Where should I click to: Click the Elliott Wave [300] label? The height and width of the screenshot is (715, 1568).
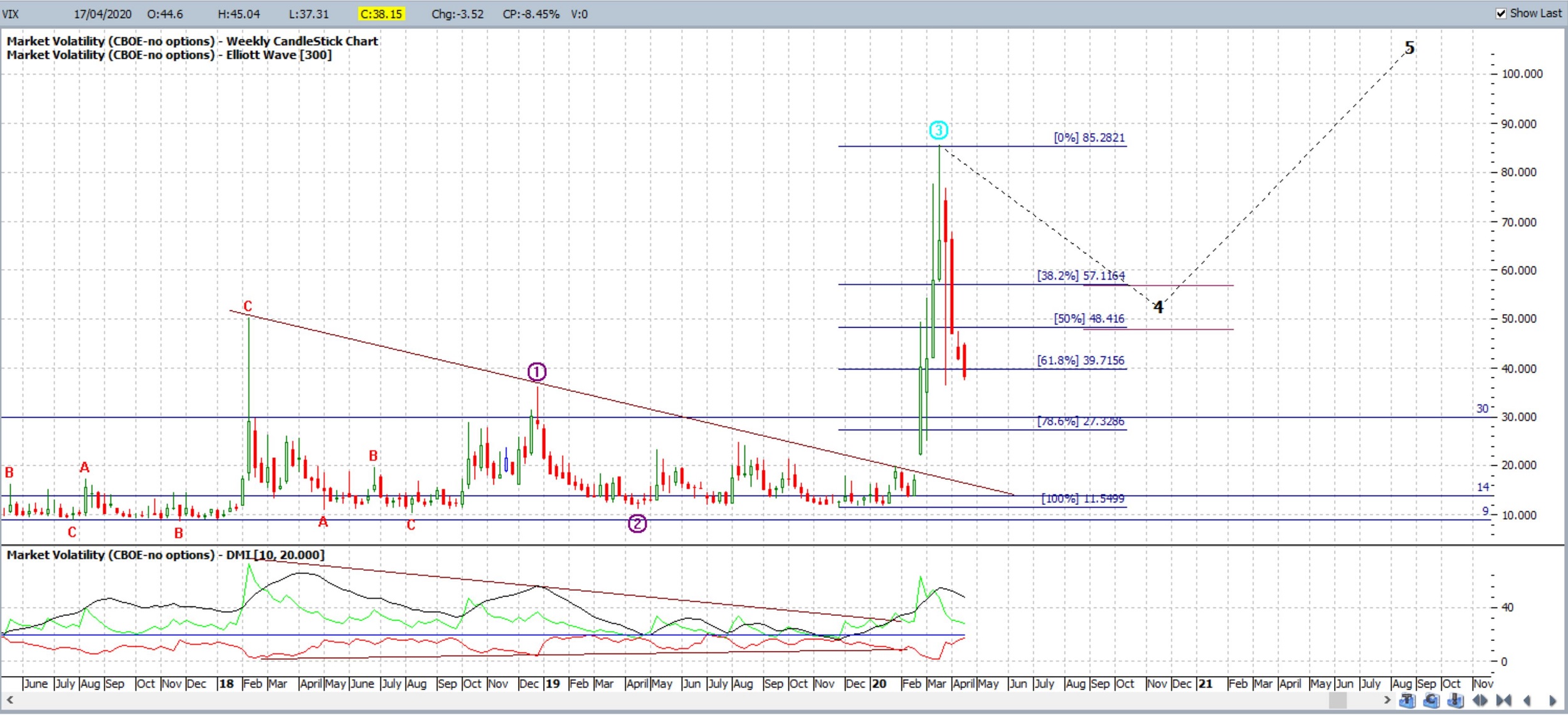(278, 55)
